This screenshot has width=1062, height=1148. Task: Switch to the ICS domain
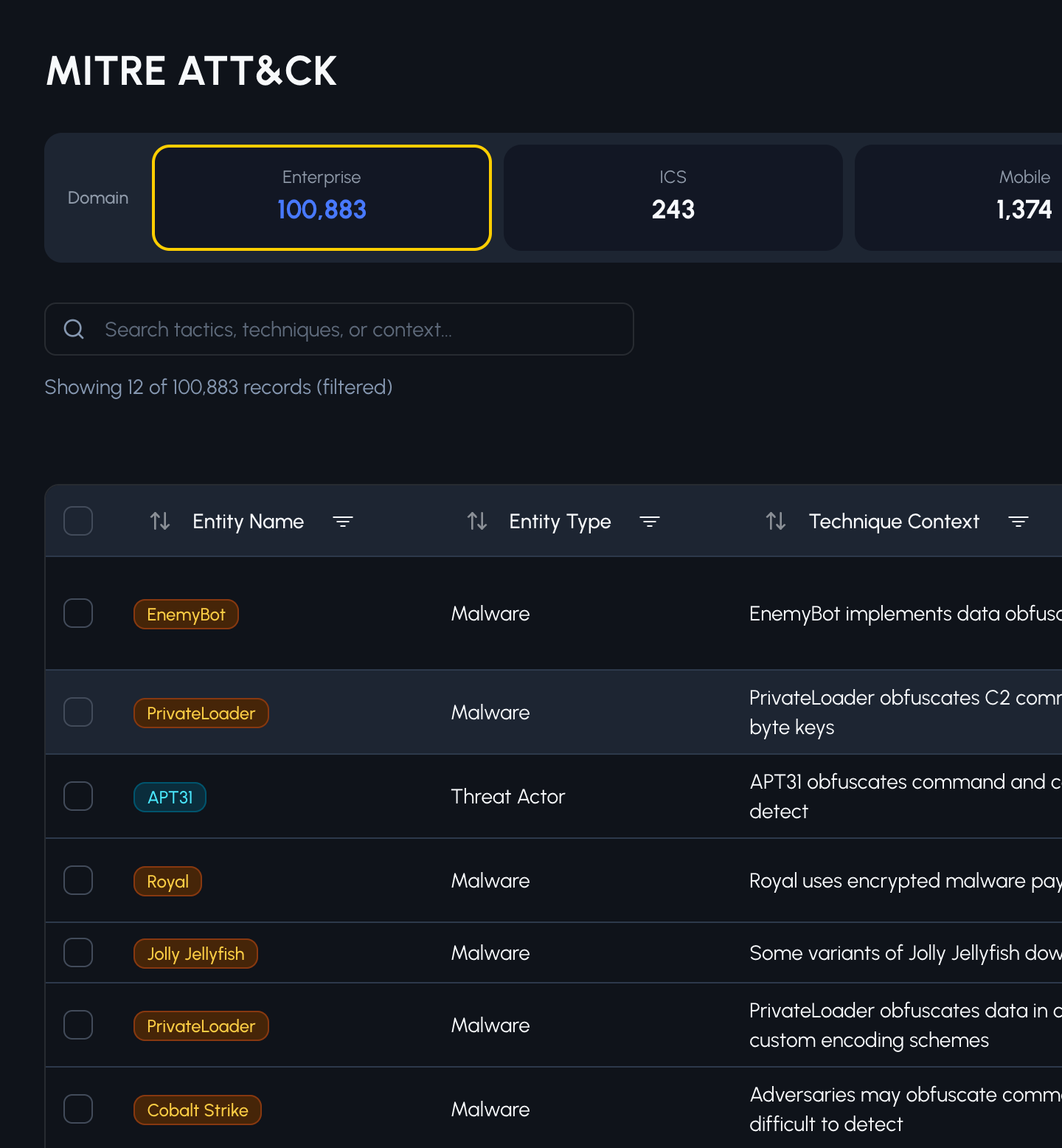672,197
